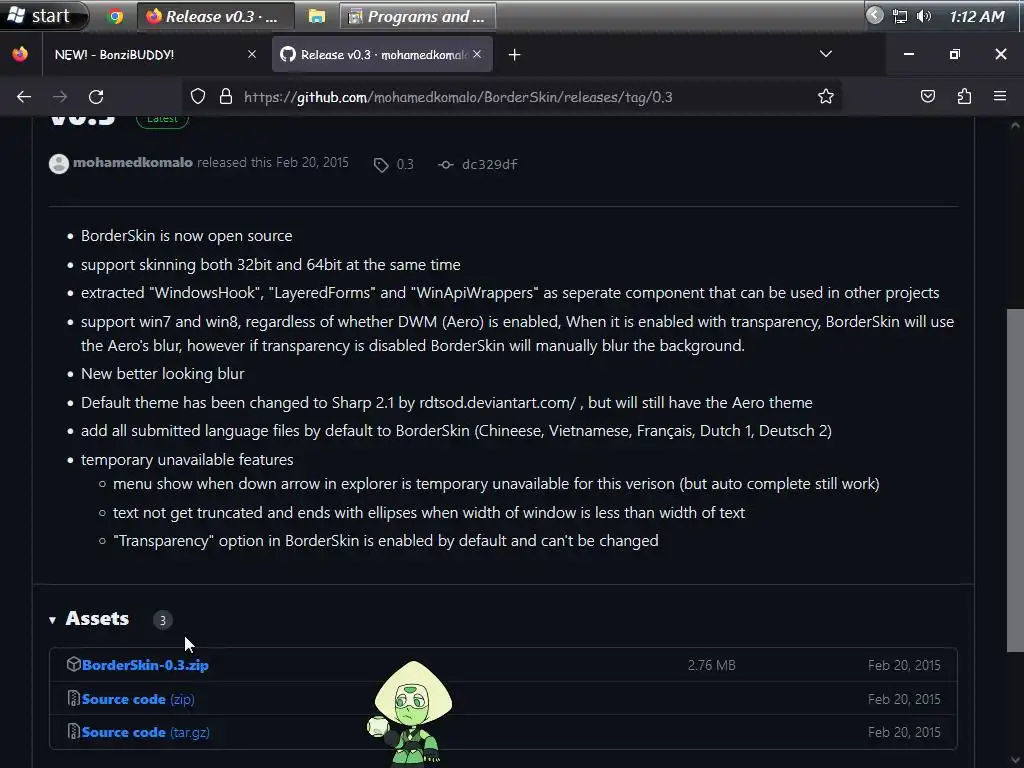Open the network tray icon
1024x768 pixels.
[x=900, y=16]
